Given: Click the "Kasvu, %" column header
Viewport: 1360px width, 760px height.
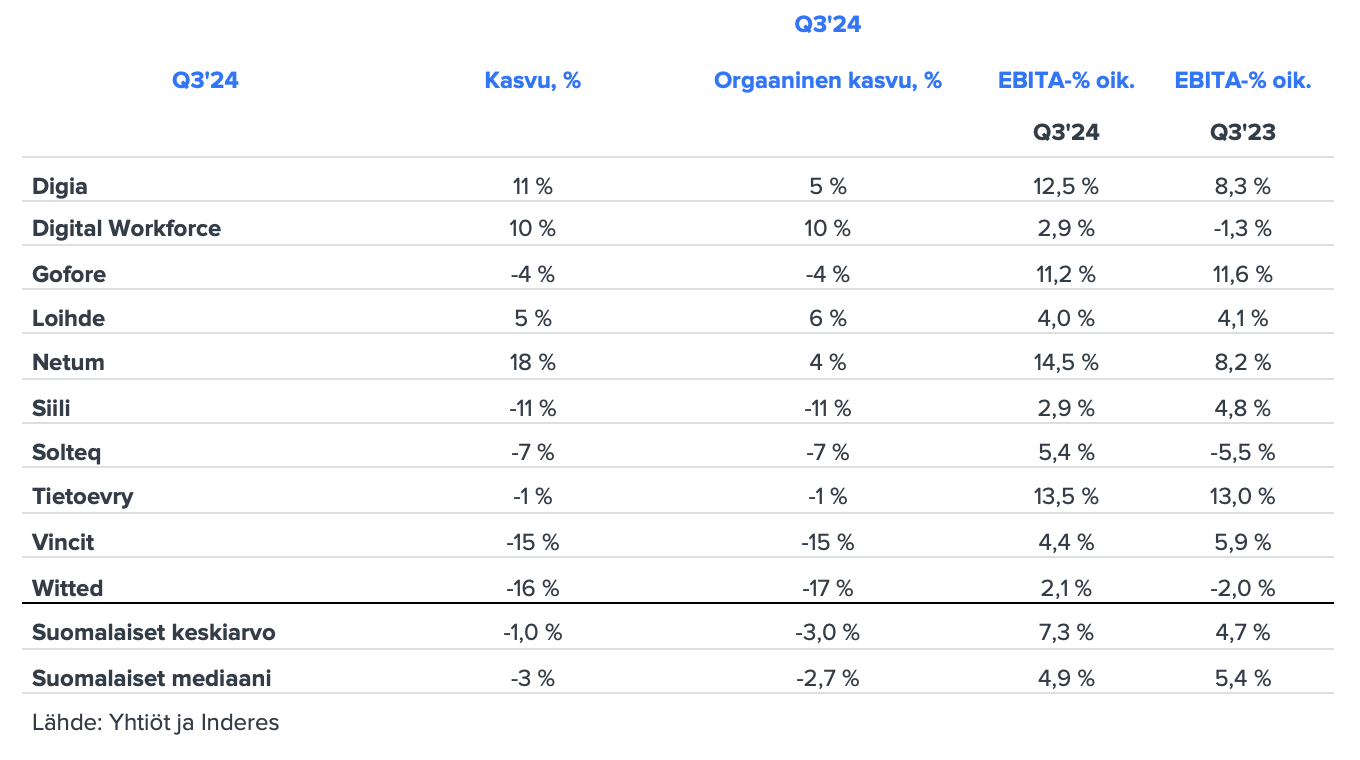Looking at the screenshot, I should (532, 81).
